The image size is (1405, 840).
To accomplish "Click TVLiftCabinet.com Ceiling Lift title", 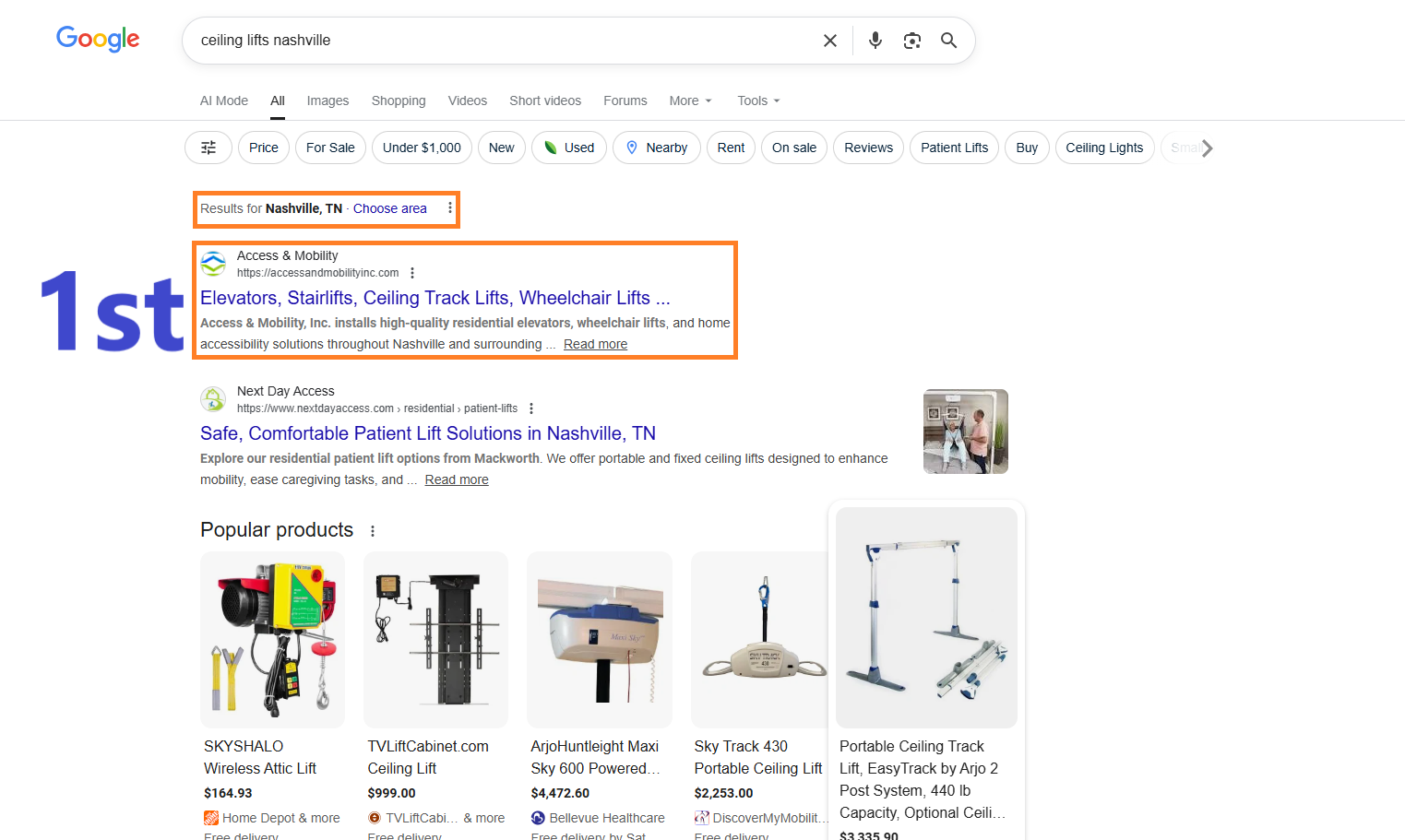I will click(428, 757).
